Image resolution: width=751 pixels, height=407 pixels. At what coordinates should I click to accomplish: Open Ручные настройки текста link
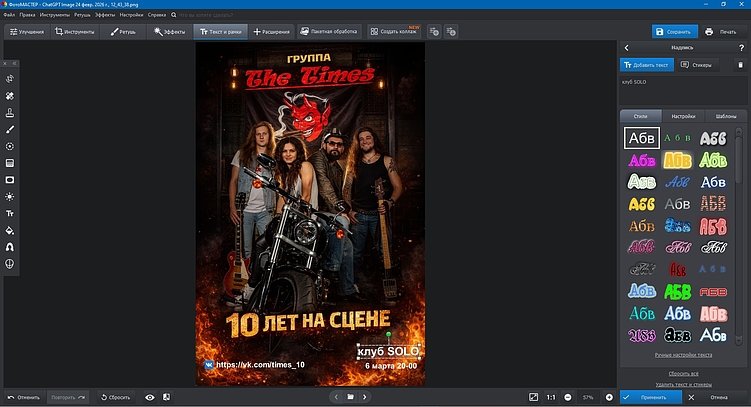point(683,355)
